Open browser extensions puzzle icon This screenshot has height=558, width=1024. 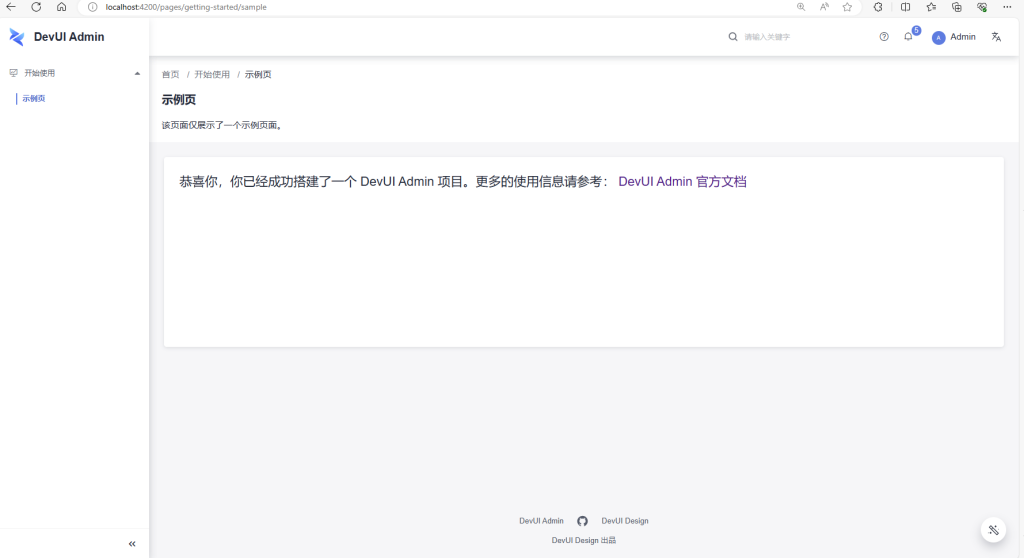(x=878, y=7)
